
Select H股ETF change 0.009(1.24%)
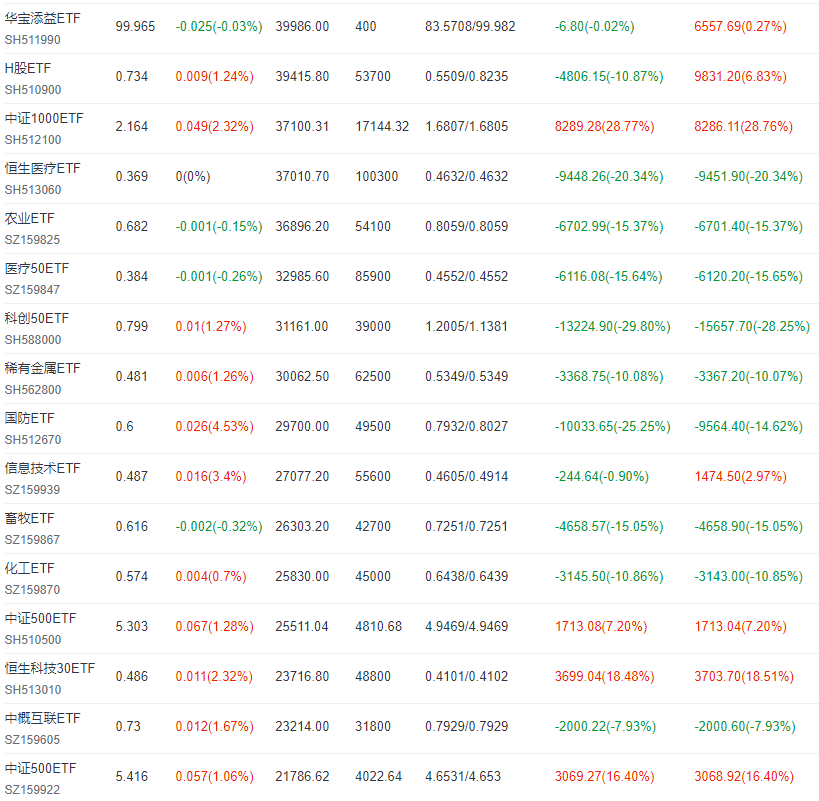pos(215,77)
